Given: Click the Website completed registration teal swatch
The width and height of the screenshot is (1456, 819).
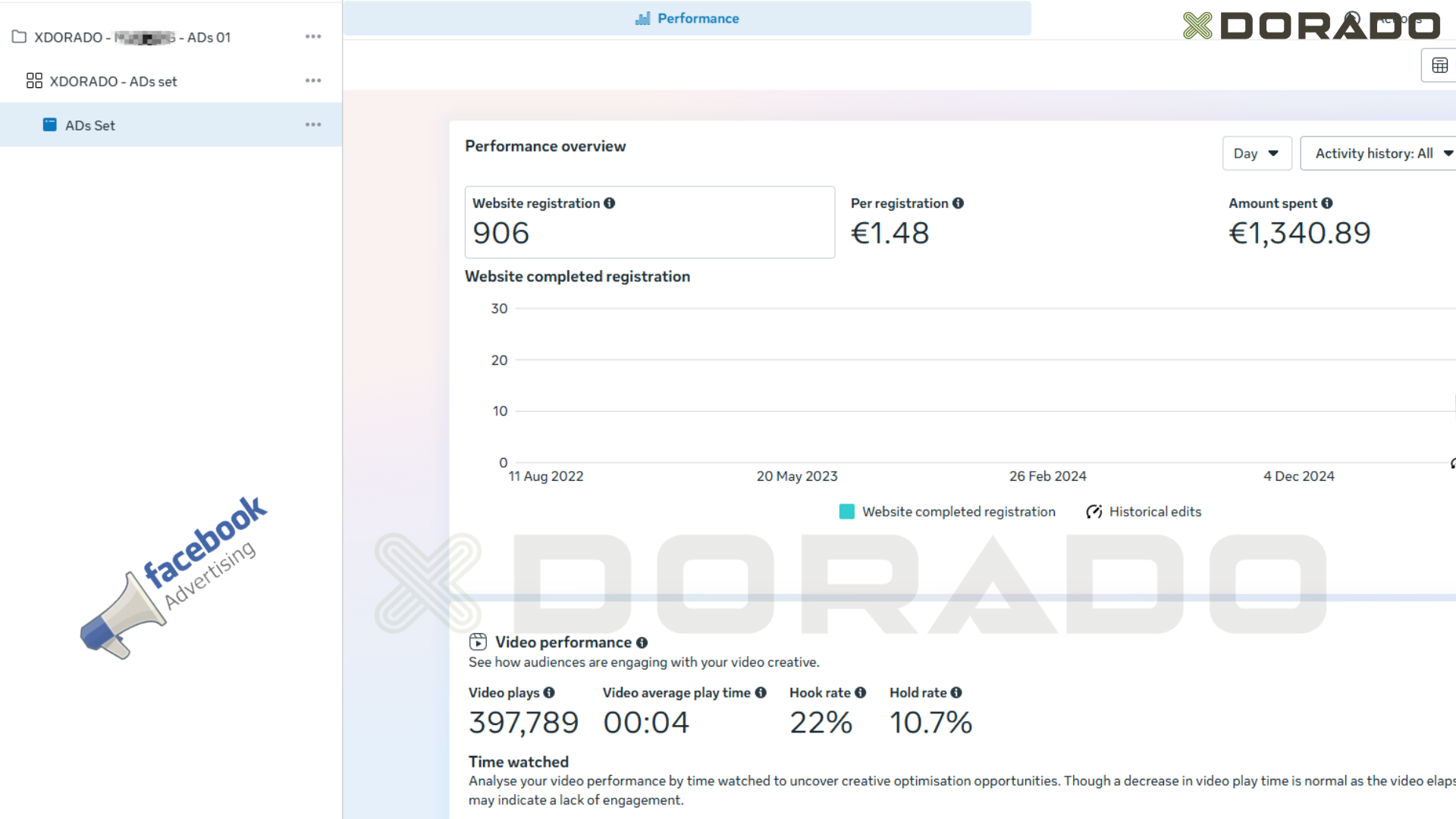Looking at the screenshot, I should pos(847,512).
